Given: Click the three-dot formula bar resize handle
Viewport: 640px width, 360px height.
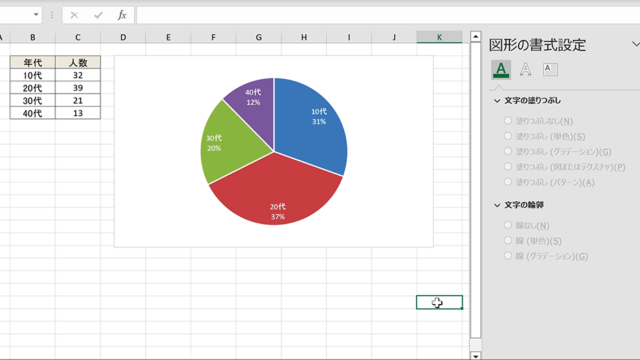Looking at the screenshot, I should tap(52, 15).
